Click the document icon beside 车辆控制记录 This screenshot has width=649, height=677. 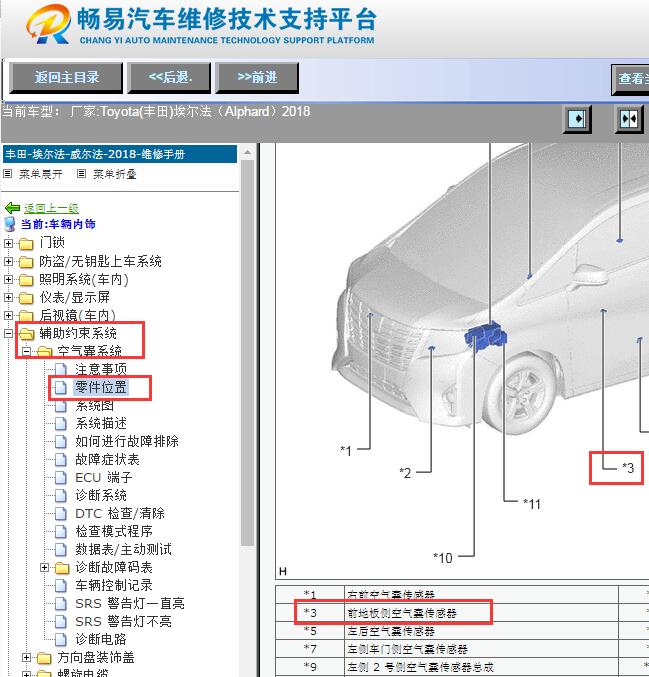click(60, 585)
